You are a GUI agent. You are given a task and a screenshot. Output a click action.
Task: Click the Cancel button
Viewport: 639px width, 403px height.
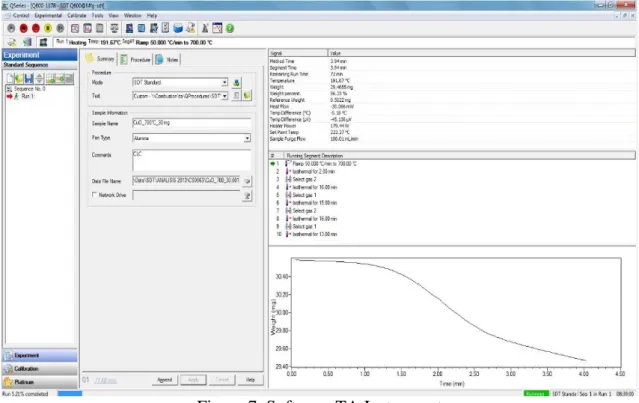(x=222, y=380)
